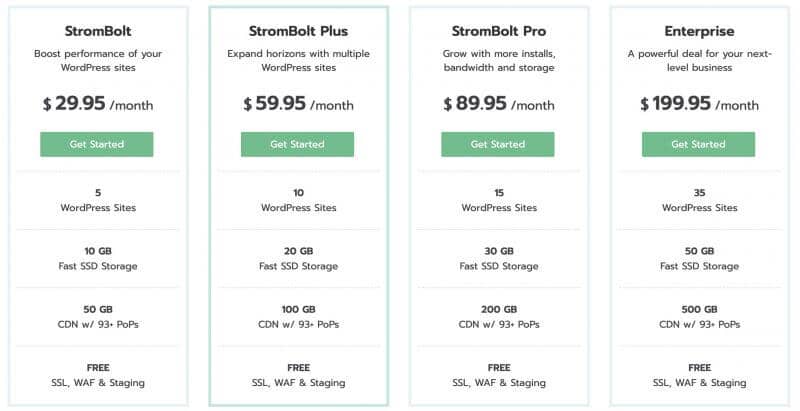Viewport: 800px width, 411px height.
Task: Select the Enterprise plan title
Action: pos(699,31)
